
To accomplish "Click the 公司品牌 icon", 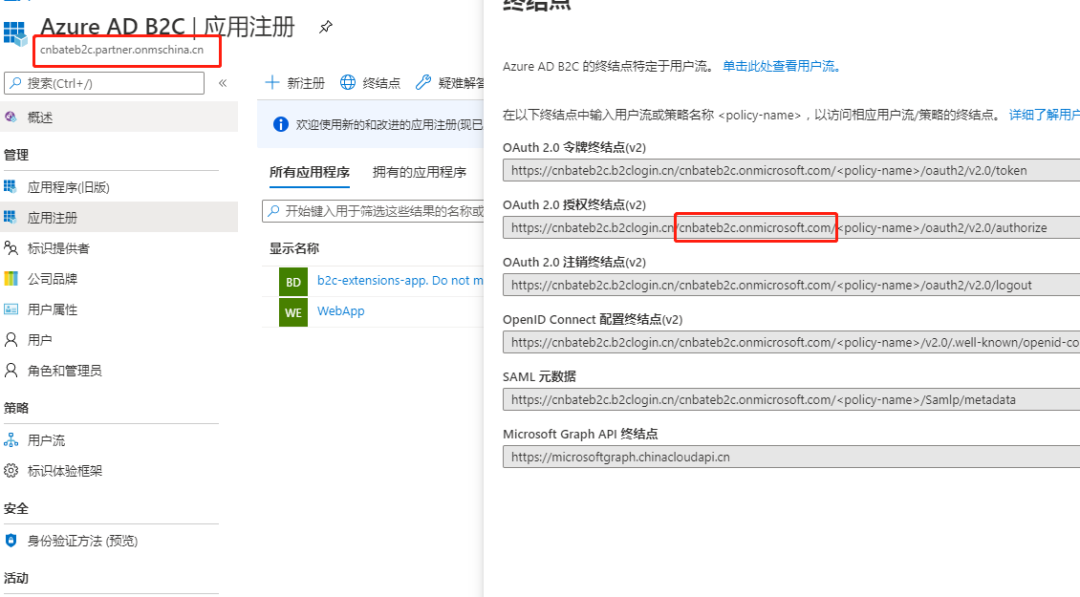I will (10, 278).
